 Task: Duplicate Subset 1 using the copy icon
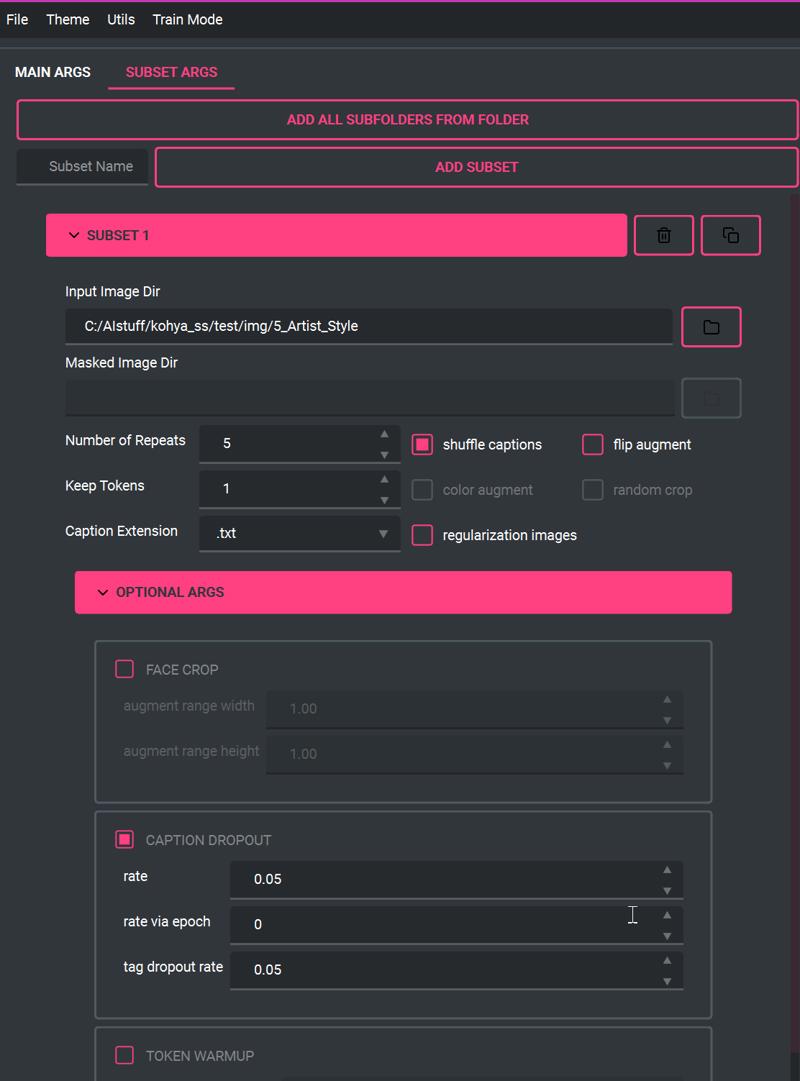click(730, 235)
